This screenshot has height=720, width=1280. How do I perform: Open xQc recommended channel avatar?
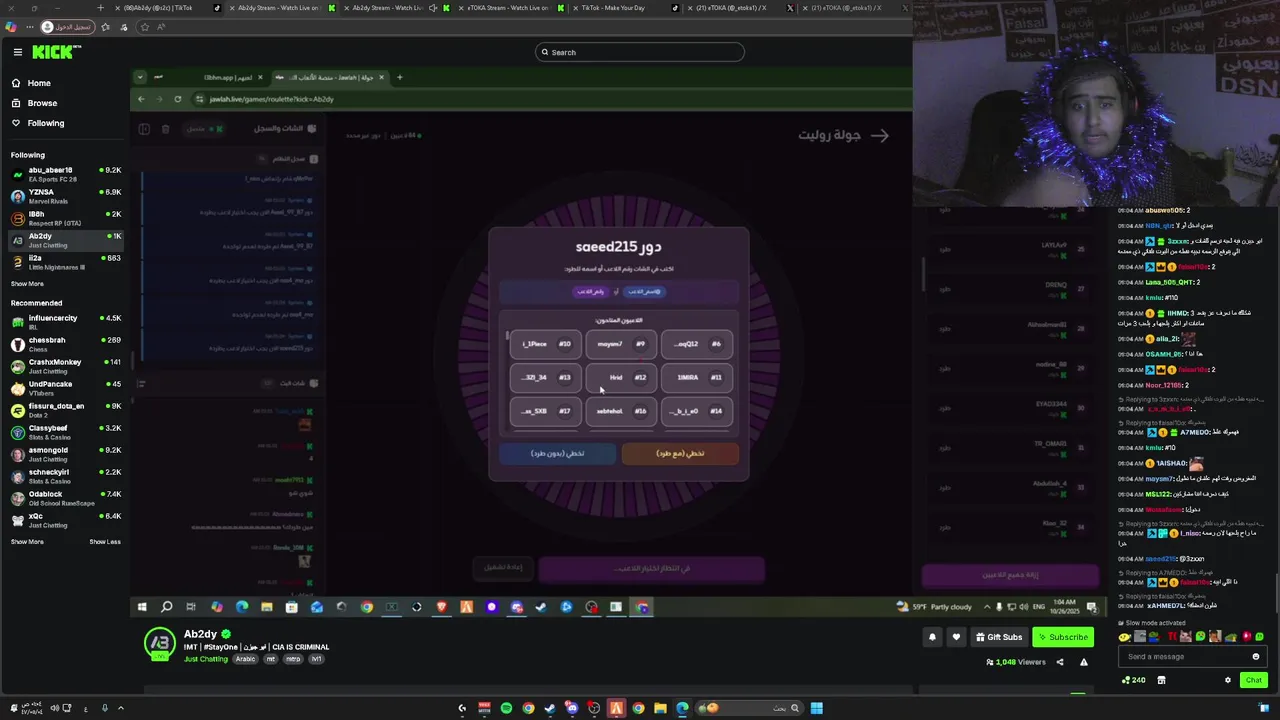17,520
